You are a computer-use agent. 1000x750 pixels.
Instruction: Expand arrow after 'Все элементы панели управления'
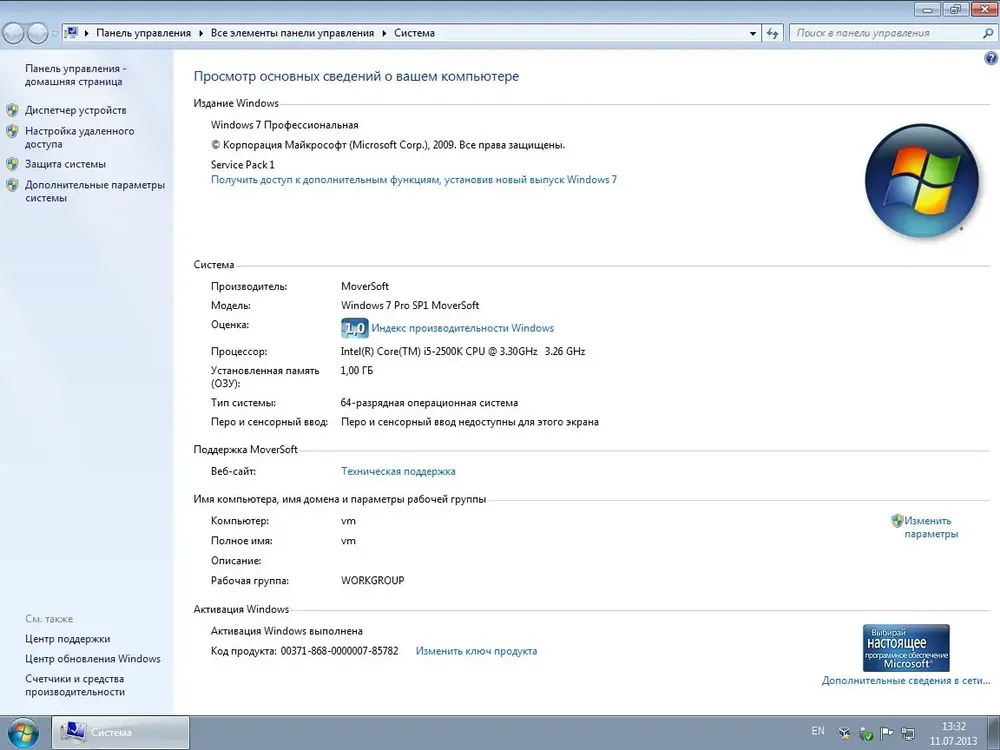[x=384, y=33]
